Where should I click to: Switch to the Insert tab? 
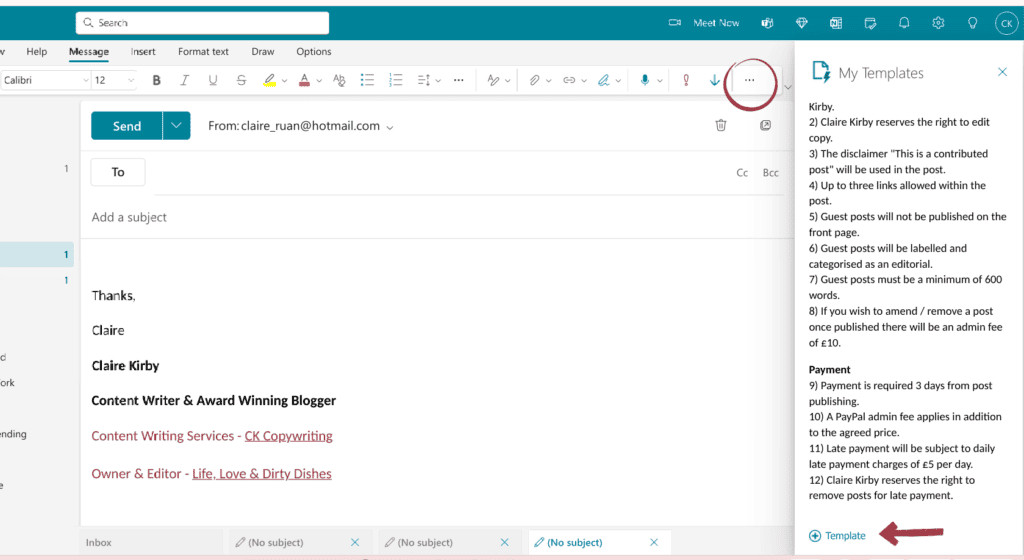[143, 52]
